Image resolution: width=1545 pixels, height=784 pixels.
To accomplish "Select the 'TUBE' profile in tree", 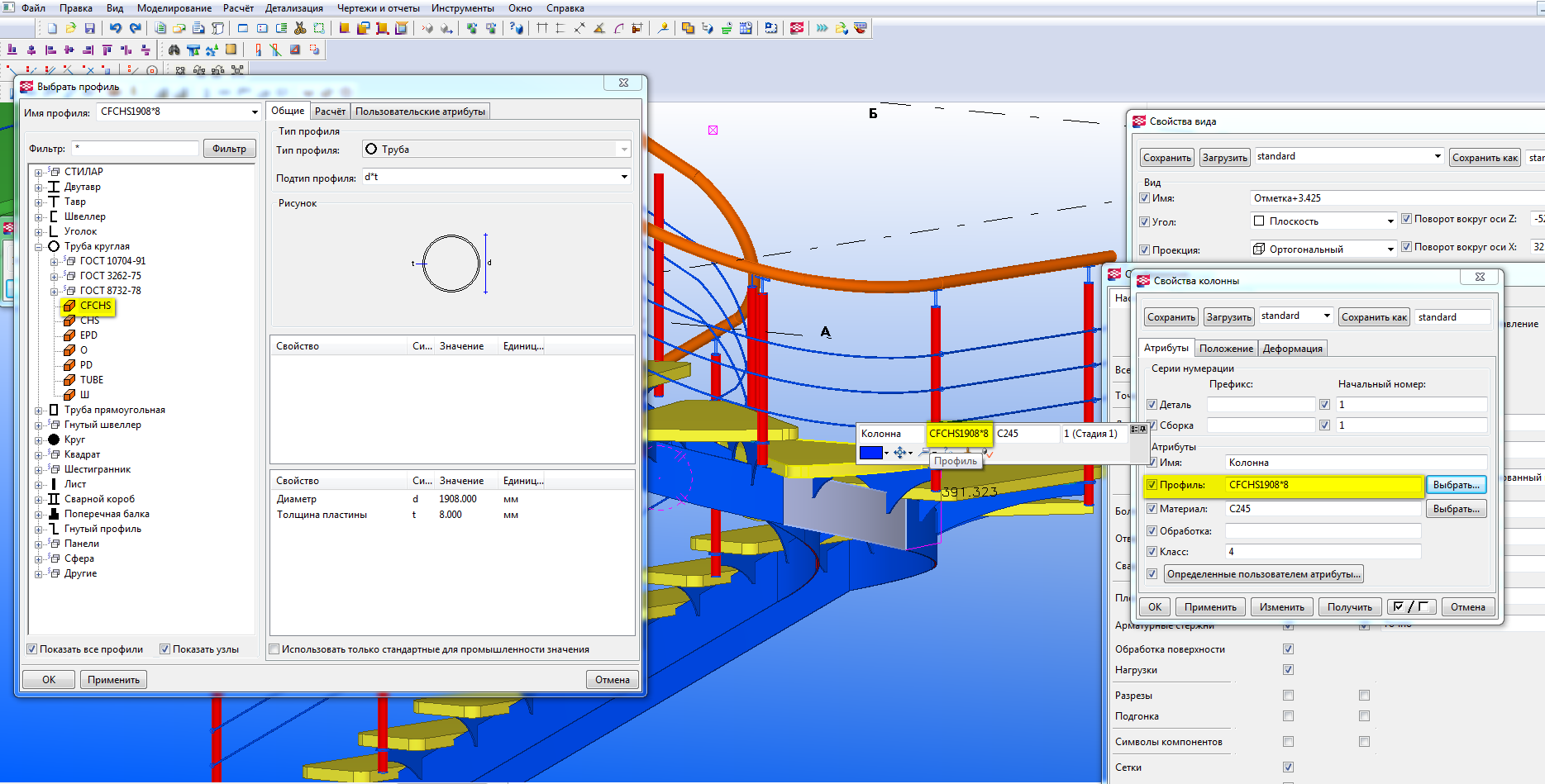I will (x=92, y=380).
